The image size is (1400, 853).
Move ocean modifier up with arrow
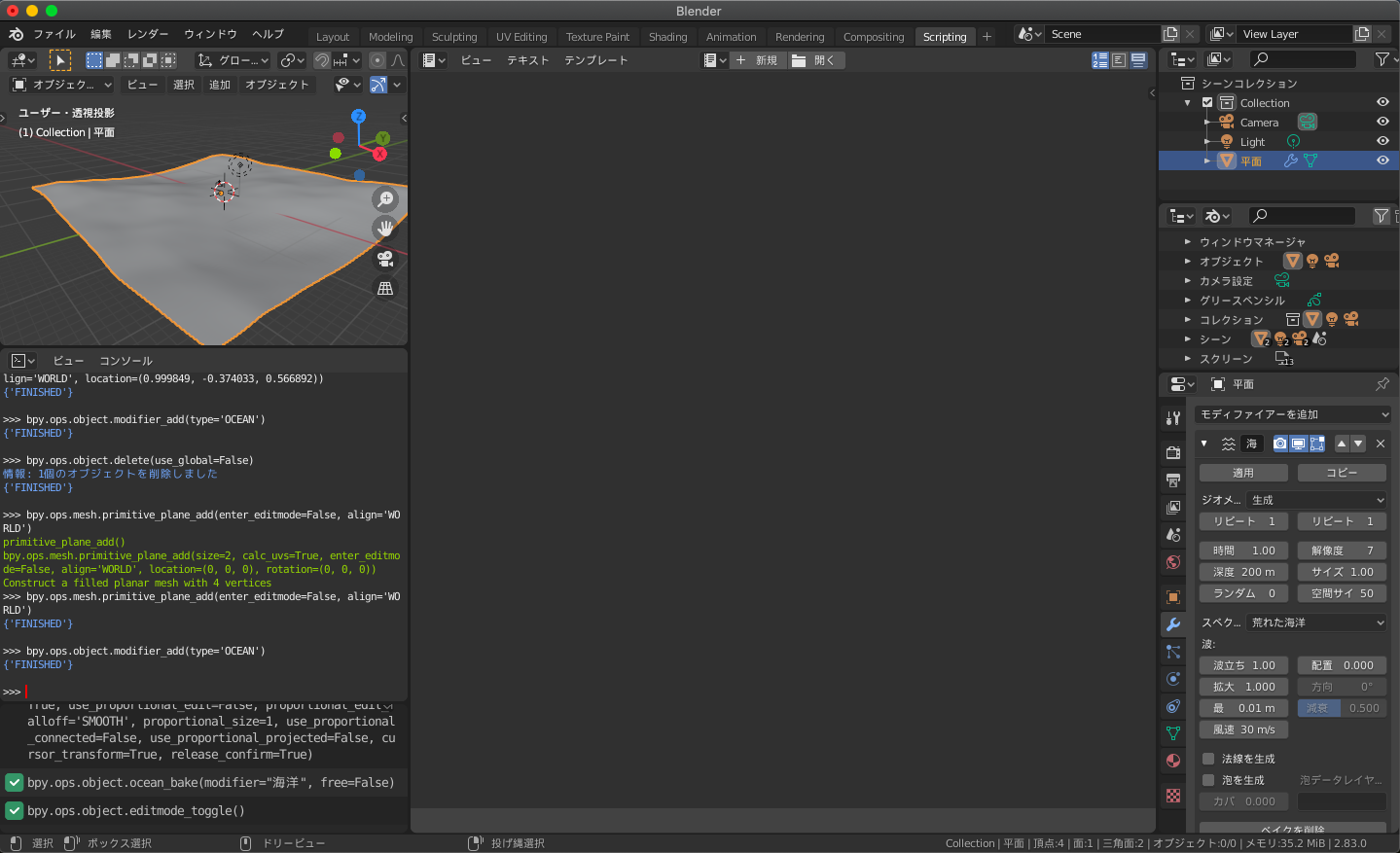pos(1342,444)
